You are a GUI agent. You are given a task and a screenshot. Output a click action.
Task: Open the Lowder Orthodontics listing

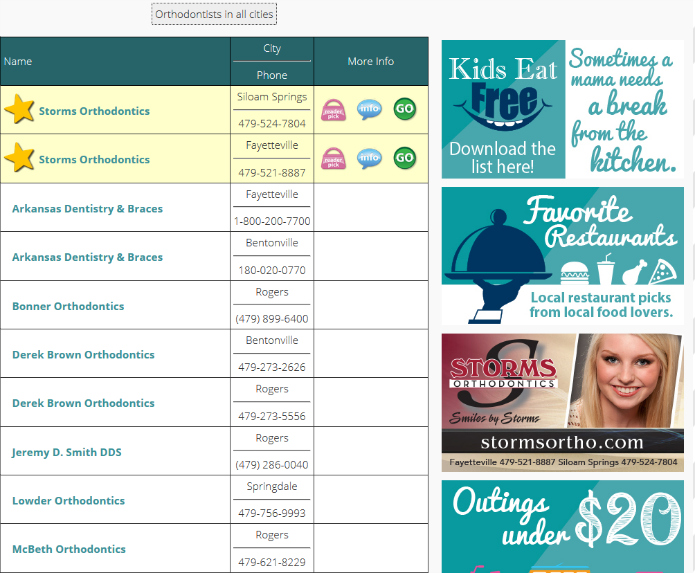(69, 500)
